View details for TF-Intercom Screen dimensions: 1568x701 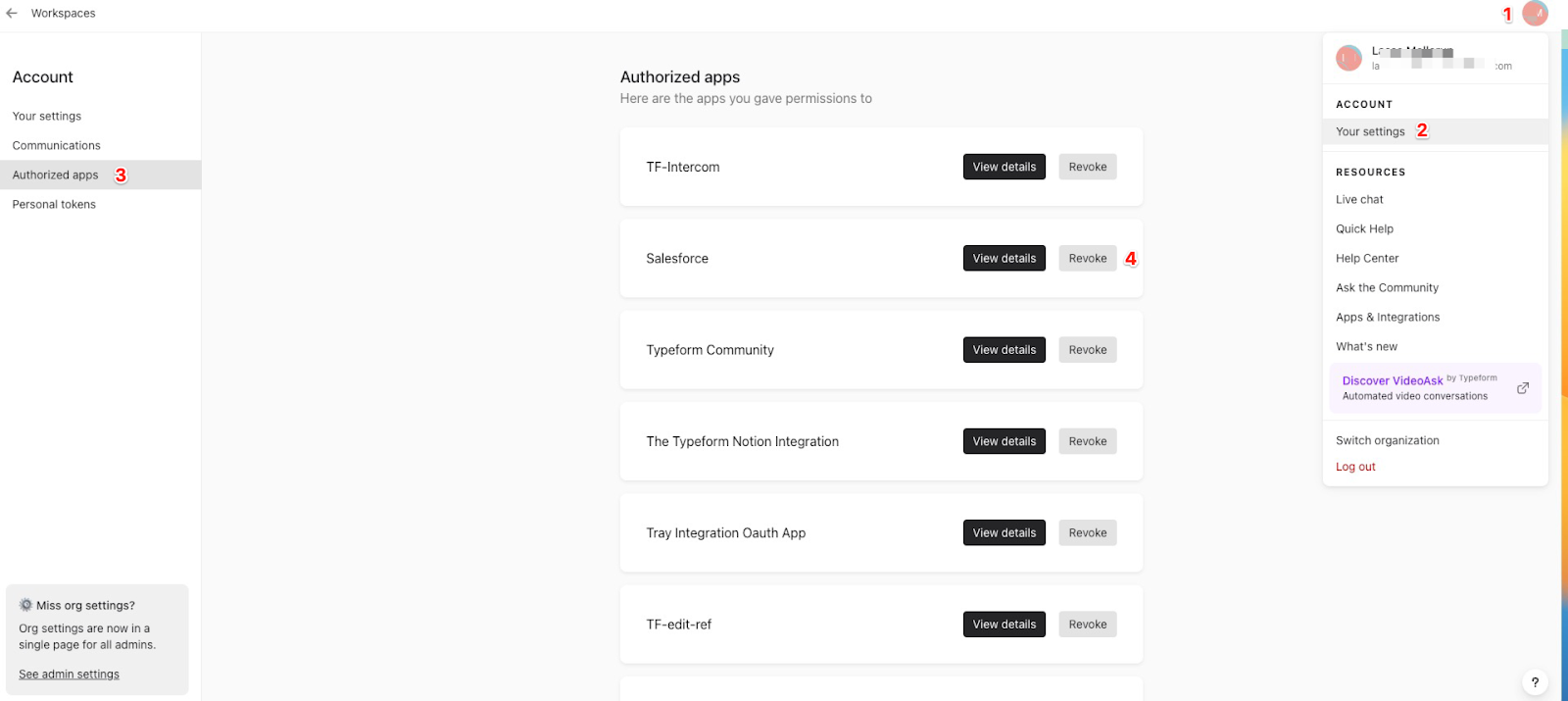tap(1004, 167)
